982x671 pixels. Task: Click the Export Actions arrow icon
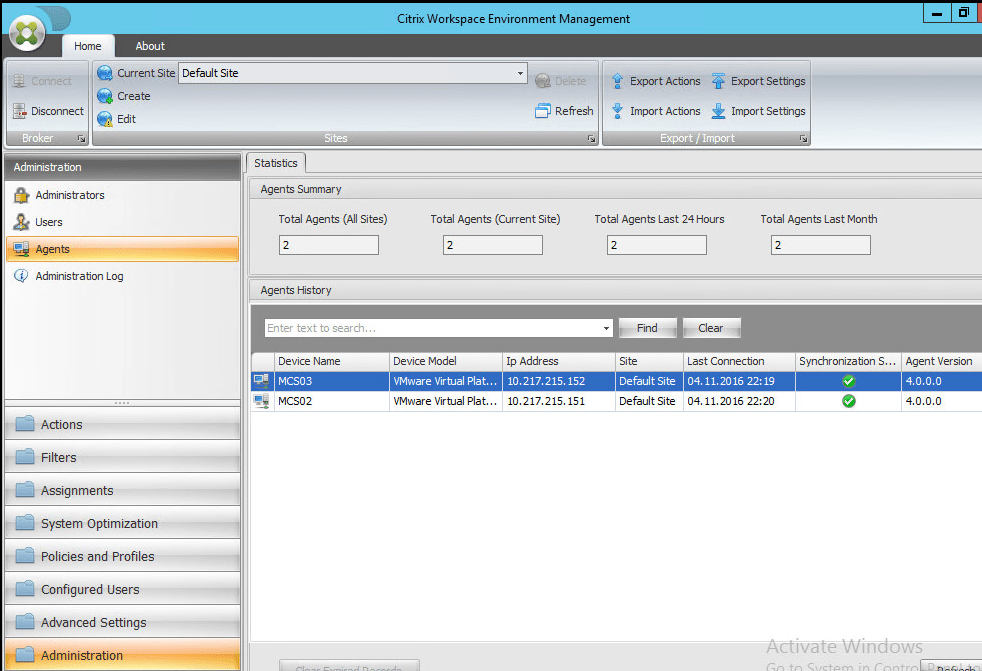[x=618, y=81]
